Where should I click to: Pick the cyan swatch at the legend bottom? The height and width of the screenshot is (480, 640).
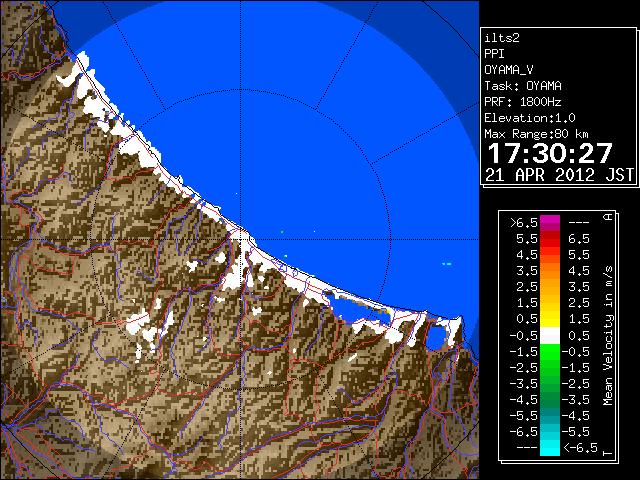pyautogui.click(x=550, y=448)
